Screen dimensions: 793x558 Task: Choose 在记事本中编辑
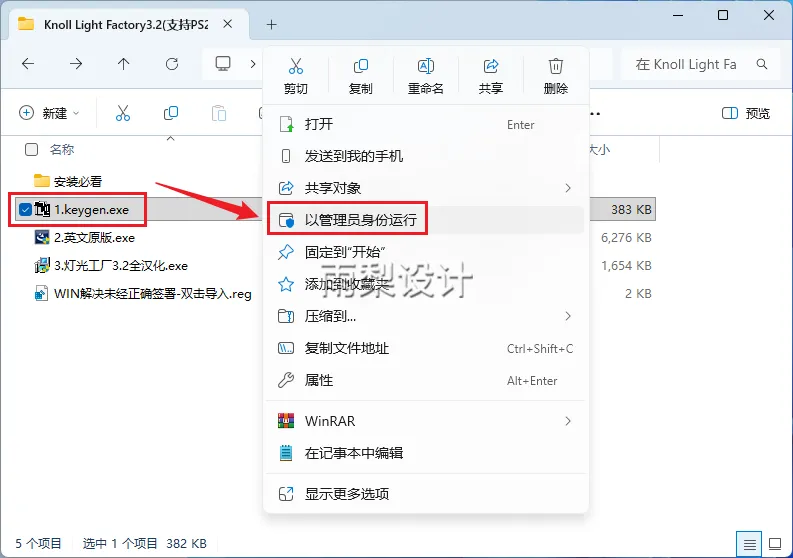tap(425, 453)
